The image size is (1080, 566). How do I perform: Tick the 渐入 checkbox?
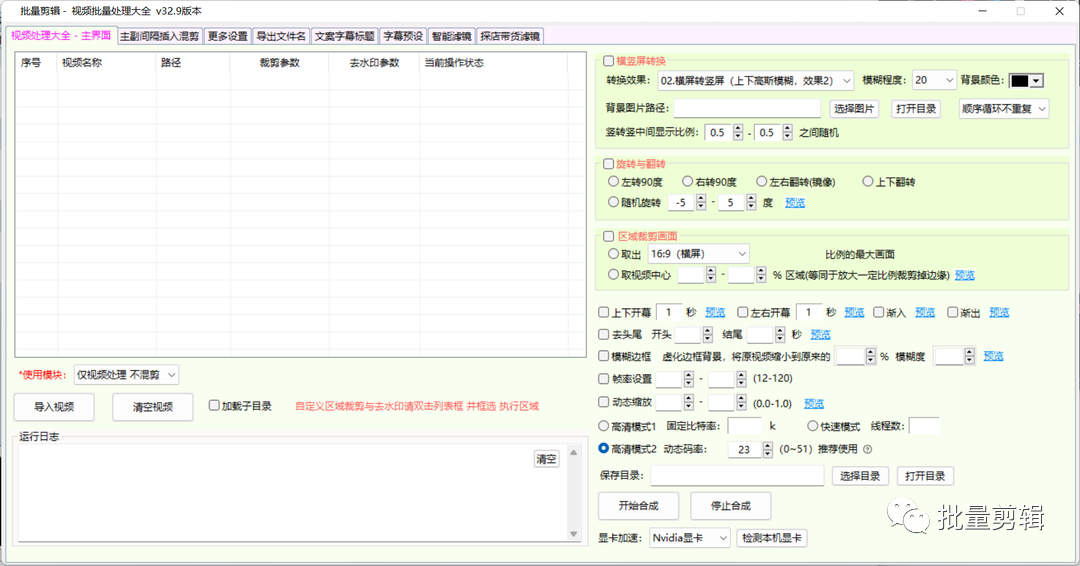tap(878, 313)
